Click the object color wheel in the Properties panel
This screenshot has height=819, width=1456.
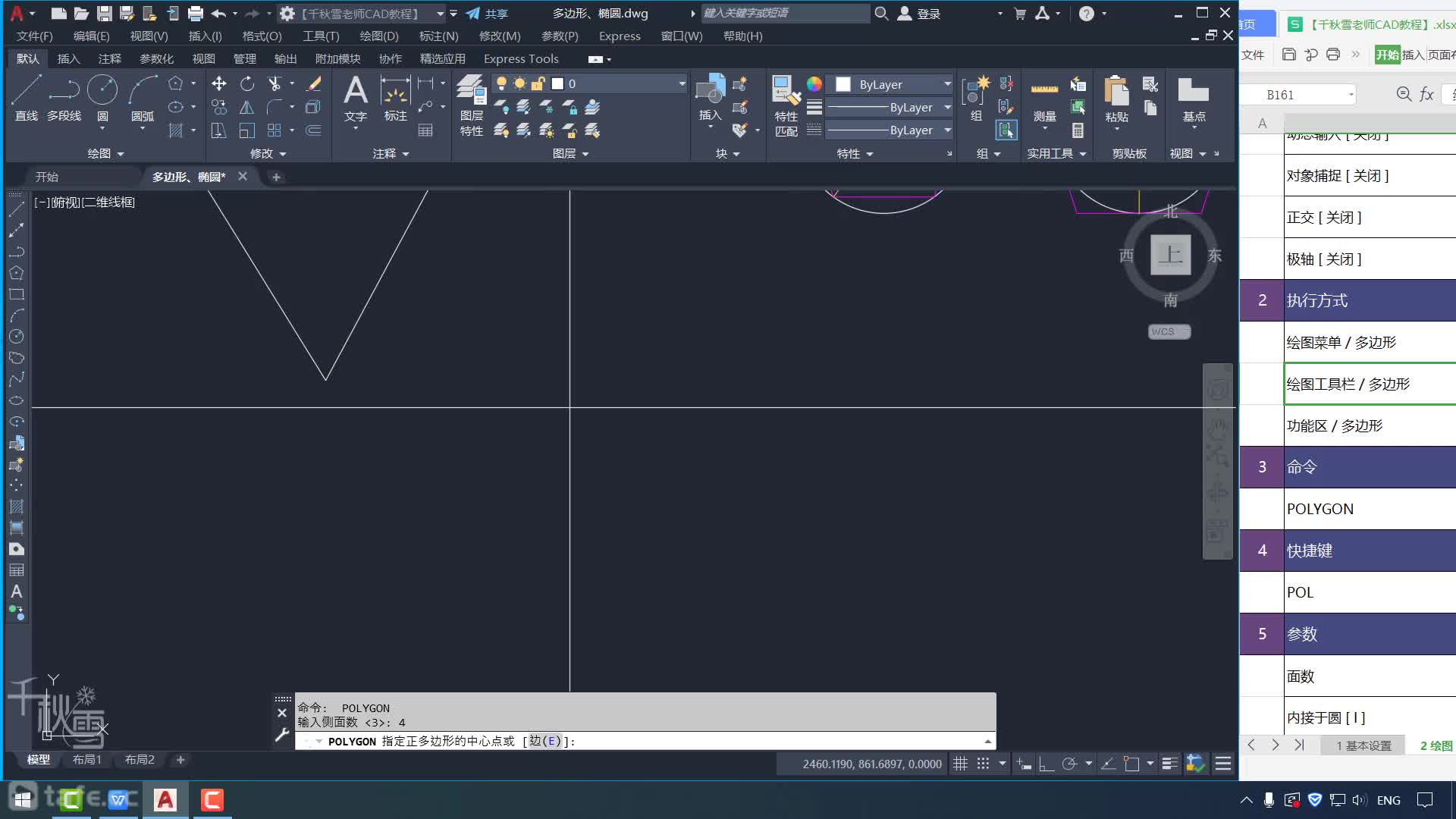pos(814,83)
